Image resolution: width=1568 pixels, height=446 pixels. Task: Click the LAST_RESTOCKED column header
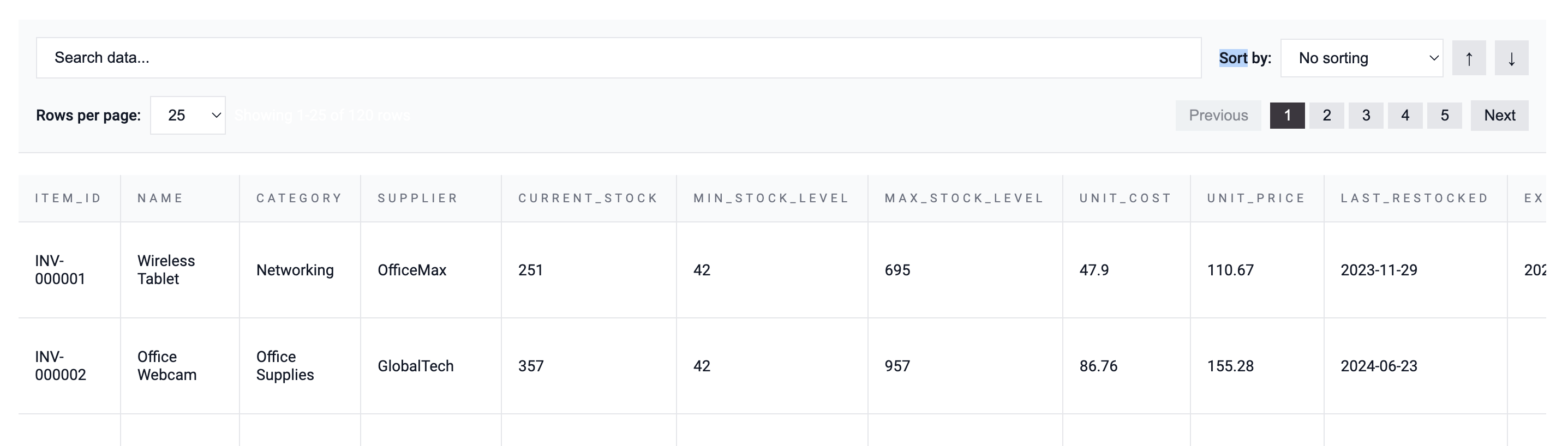click(x=1415, y=198)
